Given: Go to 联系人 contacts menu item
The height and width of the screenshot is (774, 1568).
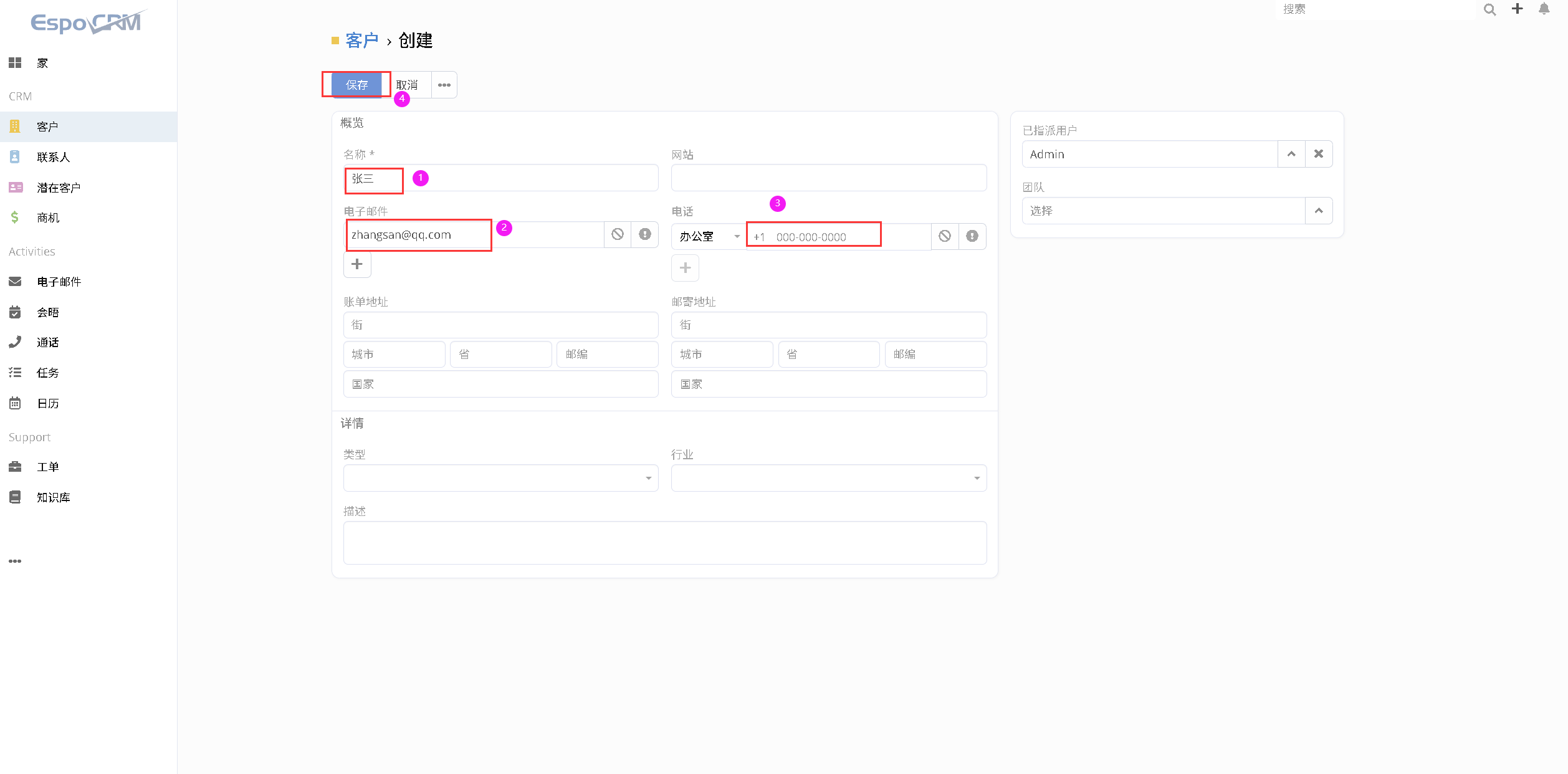Looking at the screenshot, I should pos(53,157).
